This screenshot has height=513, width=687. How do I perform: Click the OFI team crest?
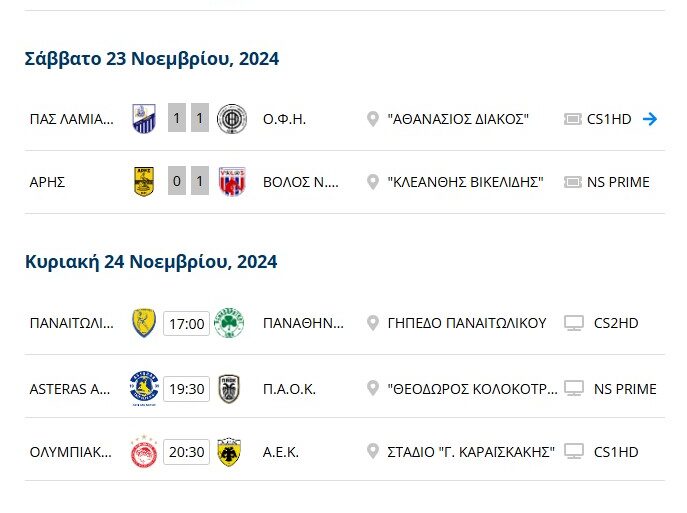pyautogui.click(x=232, y=119)
